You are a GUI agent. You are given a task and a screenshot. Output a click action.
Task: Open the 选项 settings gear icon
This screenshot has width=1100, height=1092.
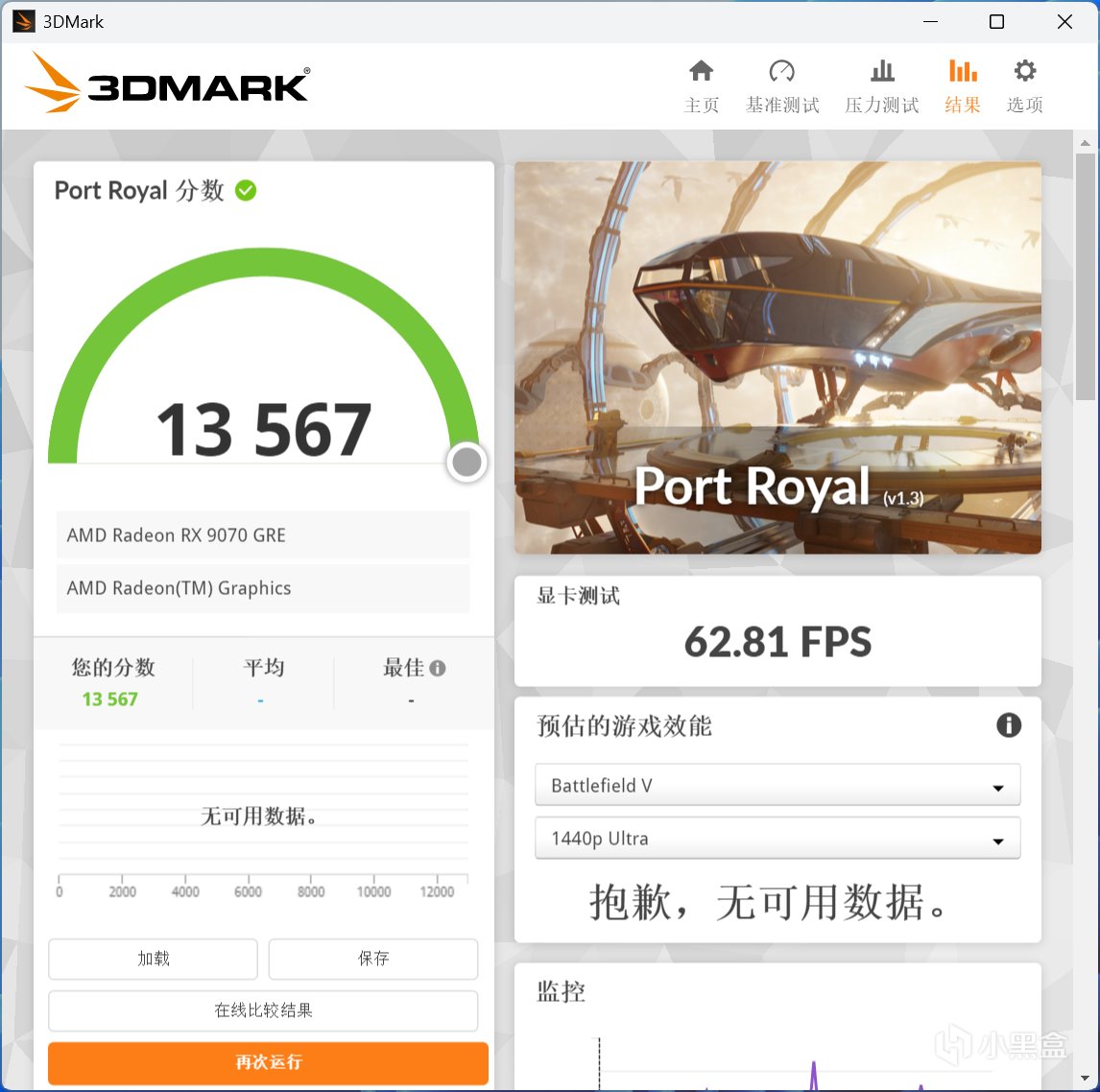[x=1025, y=71]
